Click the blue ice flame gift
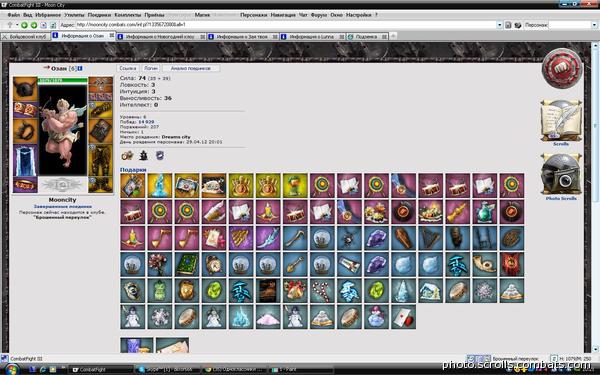The image size is (600, 375). click(x=241, y=317)
